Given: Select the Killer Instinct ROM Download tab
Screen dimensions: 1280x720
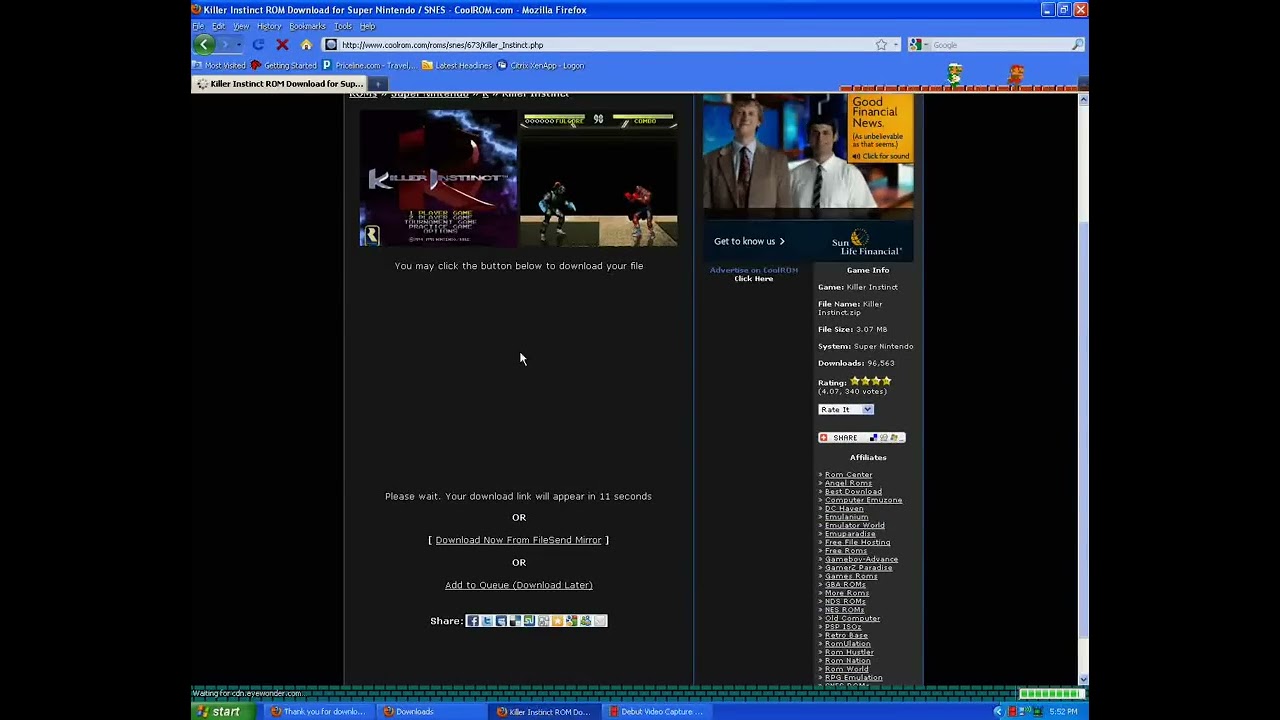Looking at the screenshot, I should point(280,84).
